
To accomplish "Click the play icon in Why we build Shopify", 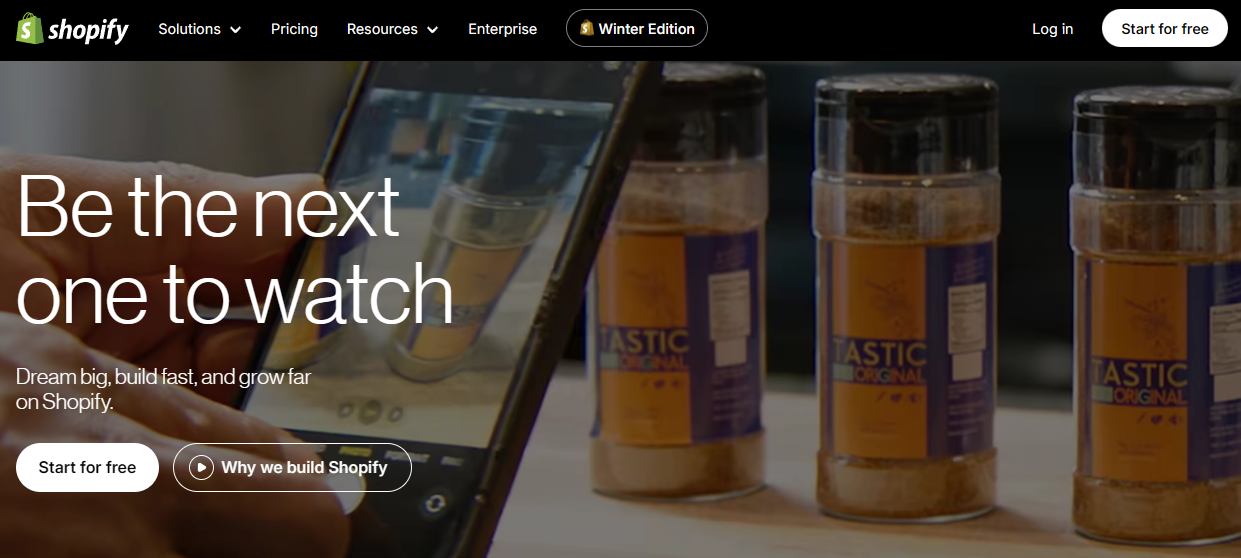I will (x=201, y=467).
